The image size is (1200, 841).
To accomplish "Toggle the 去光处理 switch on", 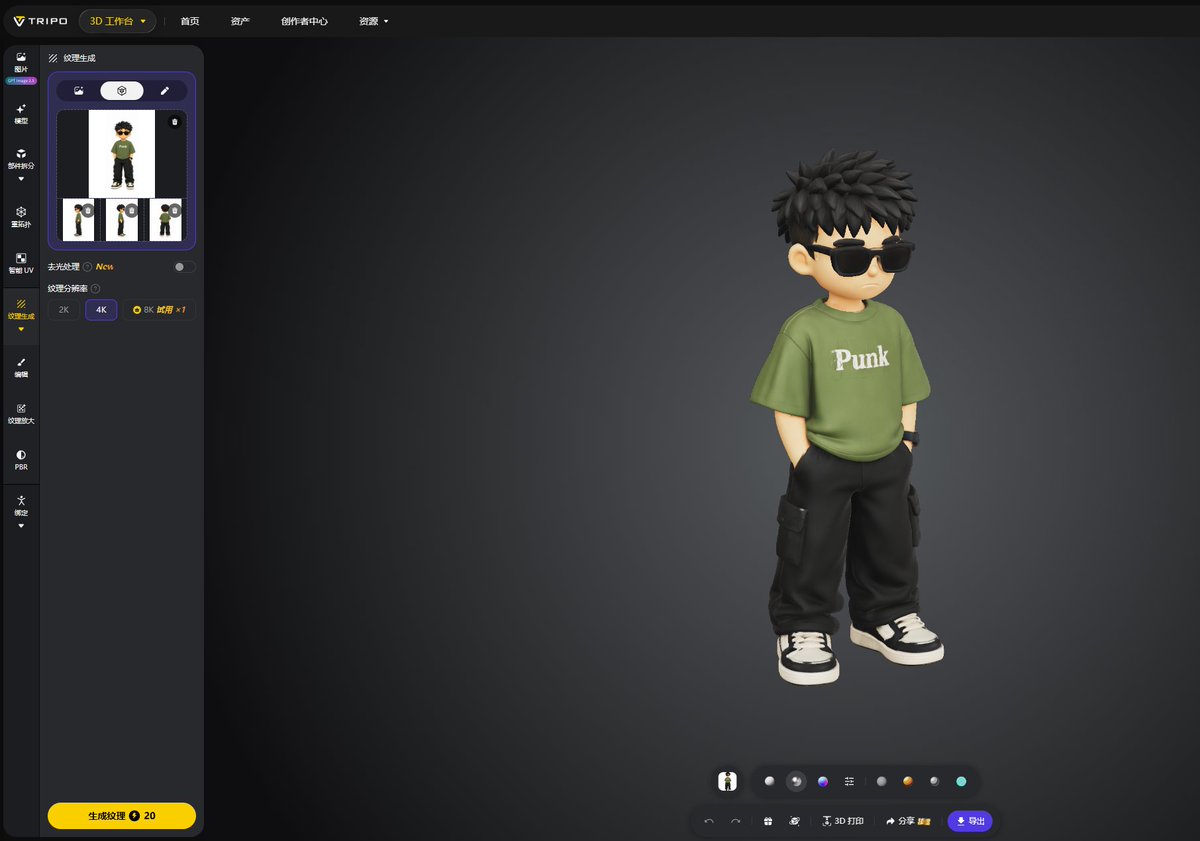I will click(x=184, y=267).
